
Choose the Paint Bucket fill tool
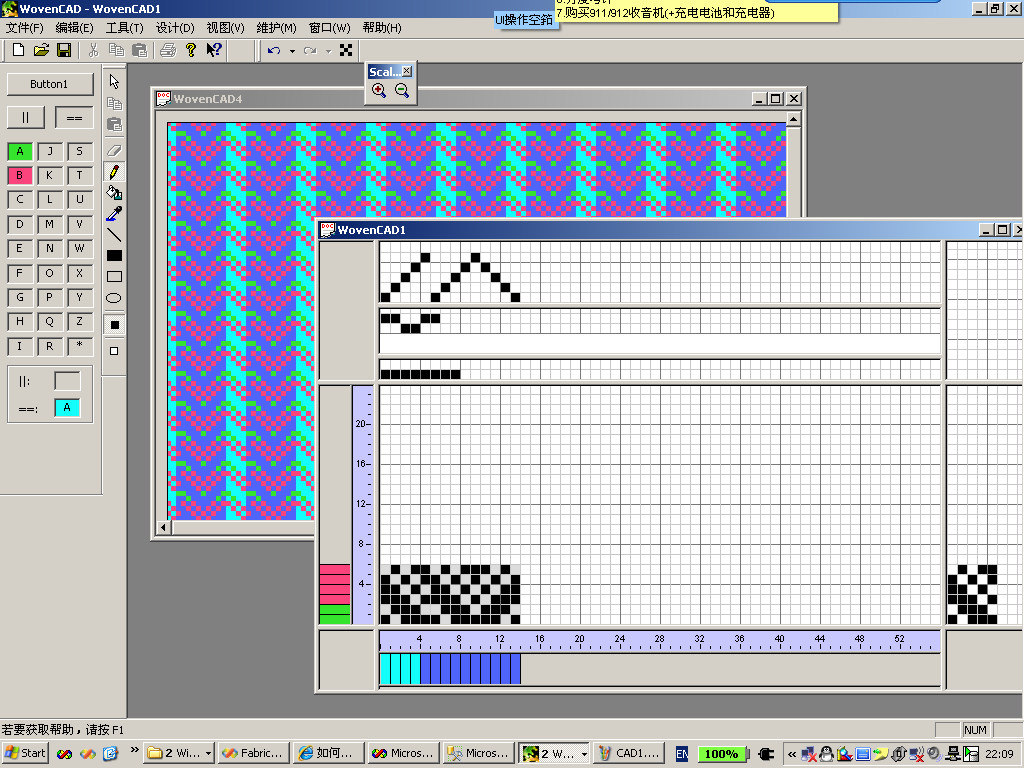(114, 193)
